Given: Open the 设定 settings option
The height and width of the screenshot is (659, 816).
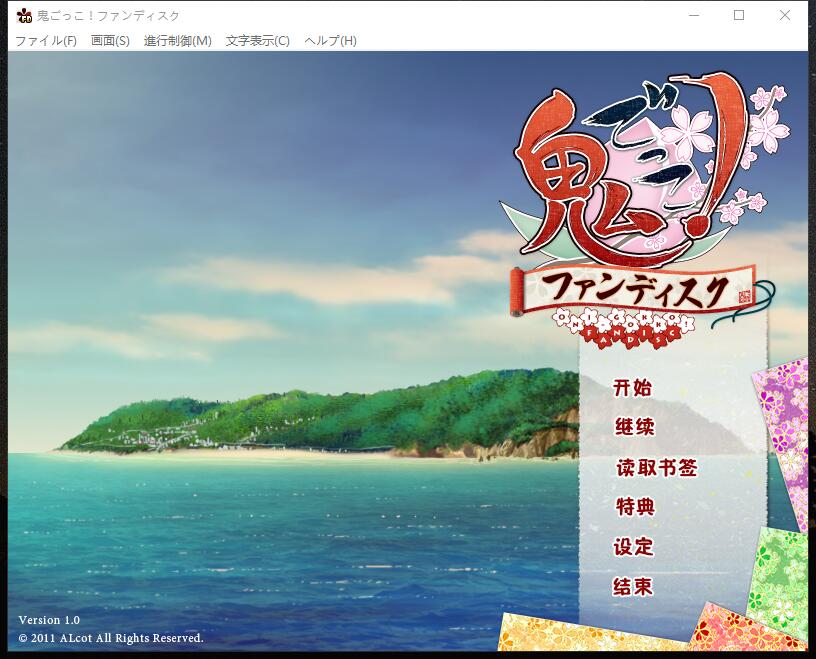Looking at the screenshot, I should click(632, 548).
